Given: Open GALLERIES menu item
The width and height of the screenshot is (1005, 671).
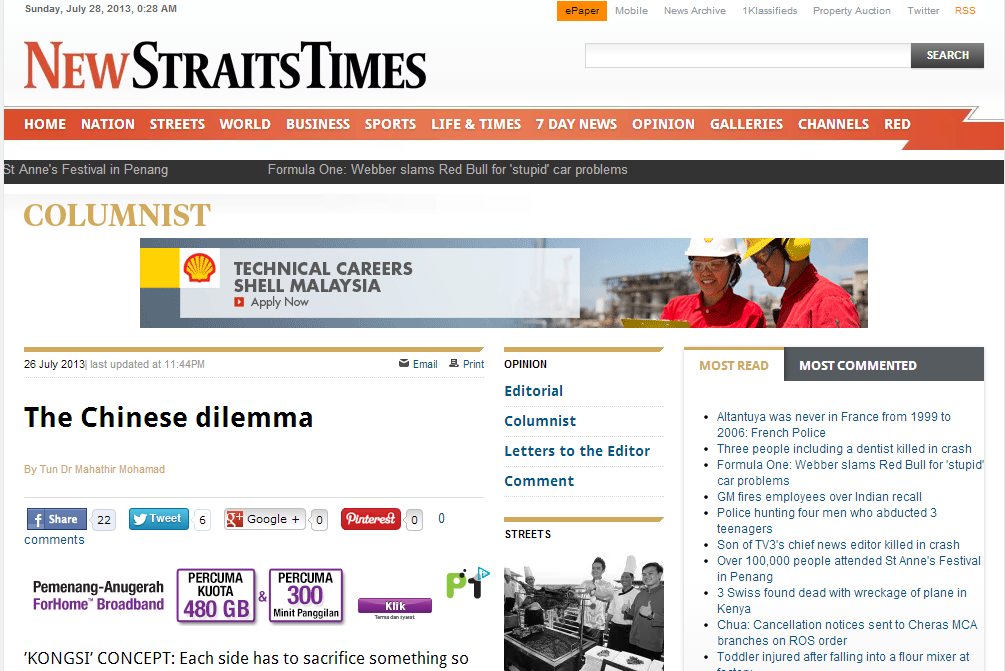Looking at the screenshot, I should (746, 124).
